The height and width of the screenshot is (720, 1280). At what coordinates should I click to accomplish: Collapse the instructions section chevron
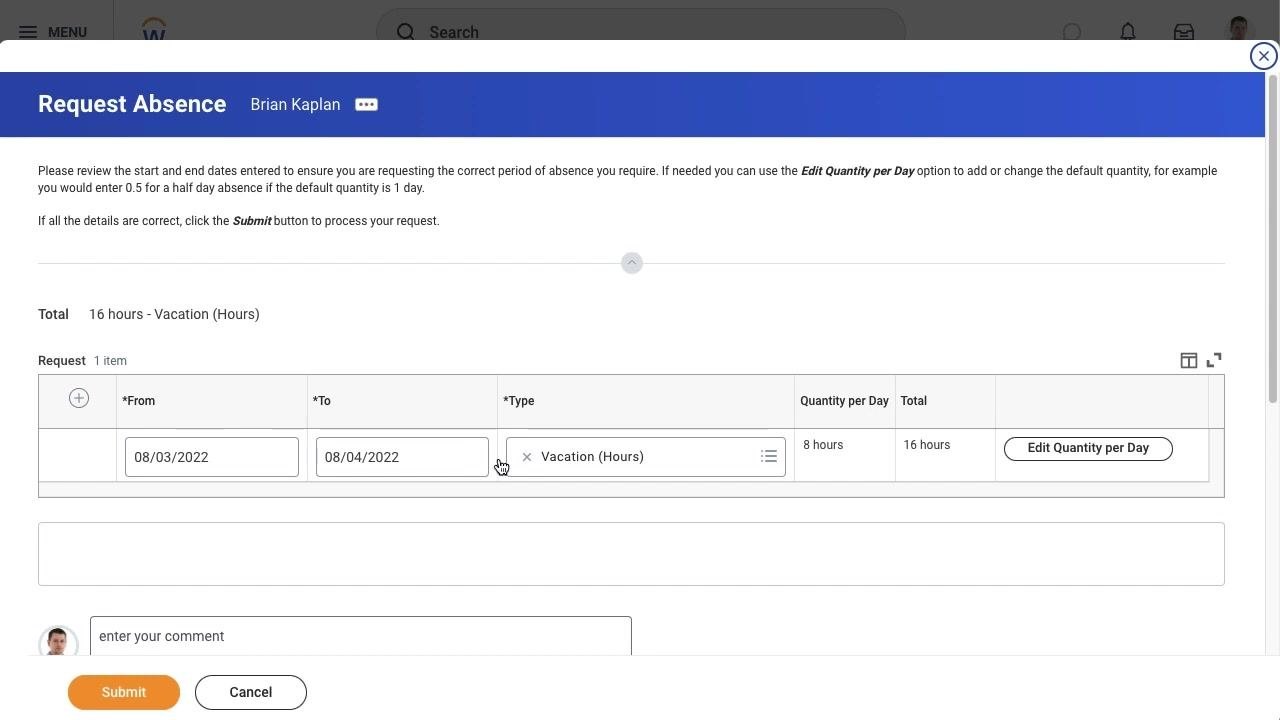click(631, 263)
